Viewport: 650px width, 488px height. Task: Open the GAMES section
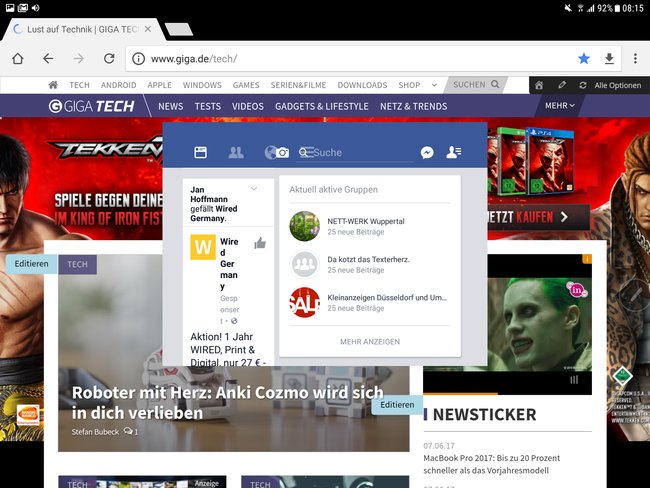[x=246, y=85]
